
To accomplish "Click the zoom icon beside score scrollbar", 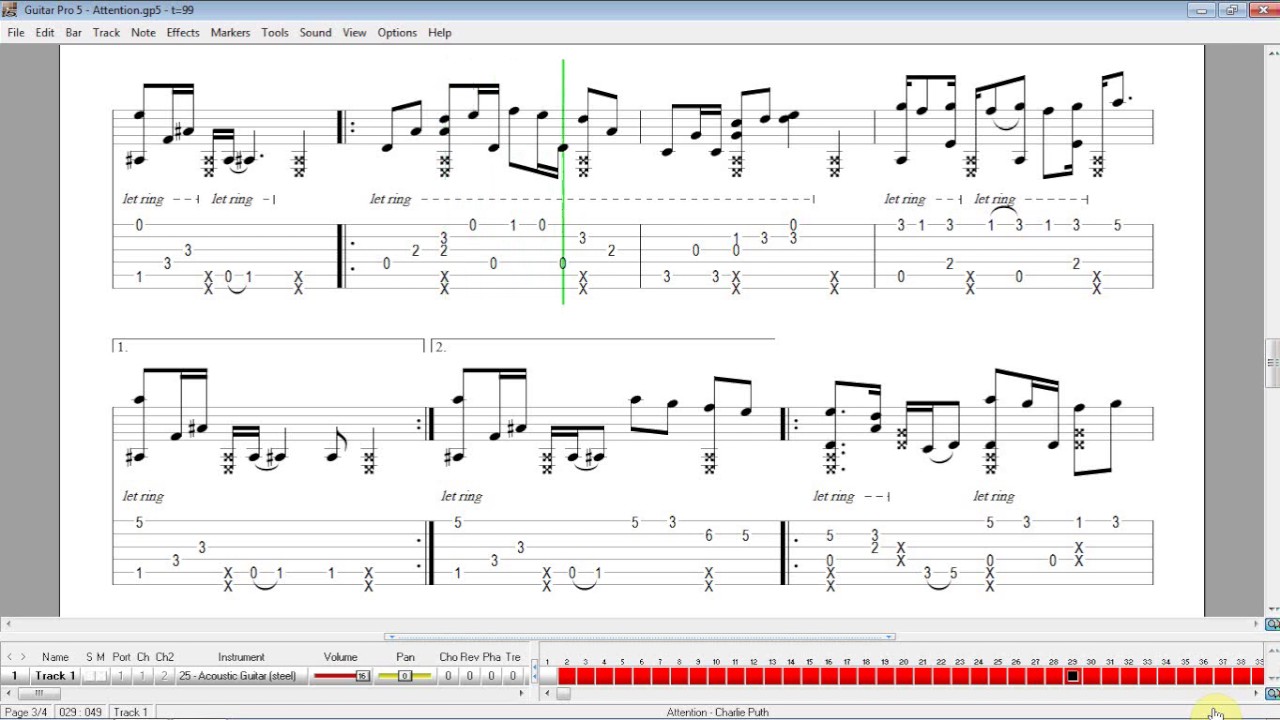I will (x=1273, y=624).
